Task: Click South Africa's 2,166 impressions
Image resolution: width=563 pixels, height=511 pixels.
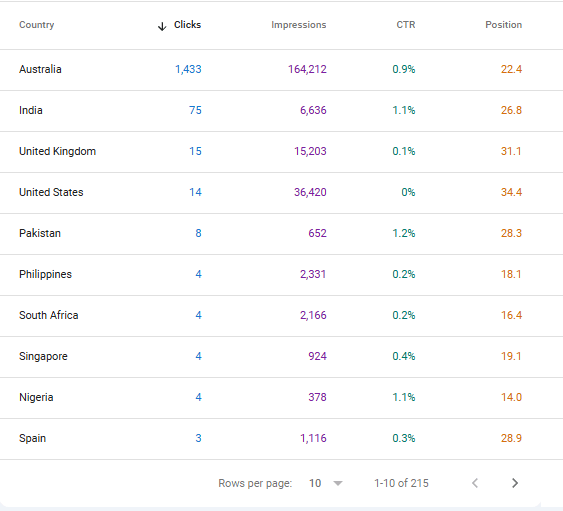Action: [x=313, y=315]
